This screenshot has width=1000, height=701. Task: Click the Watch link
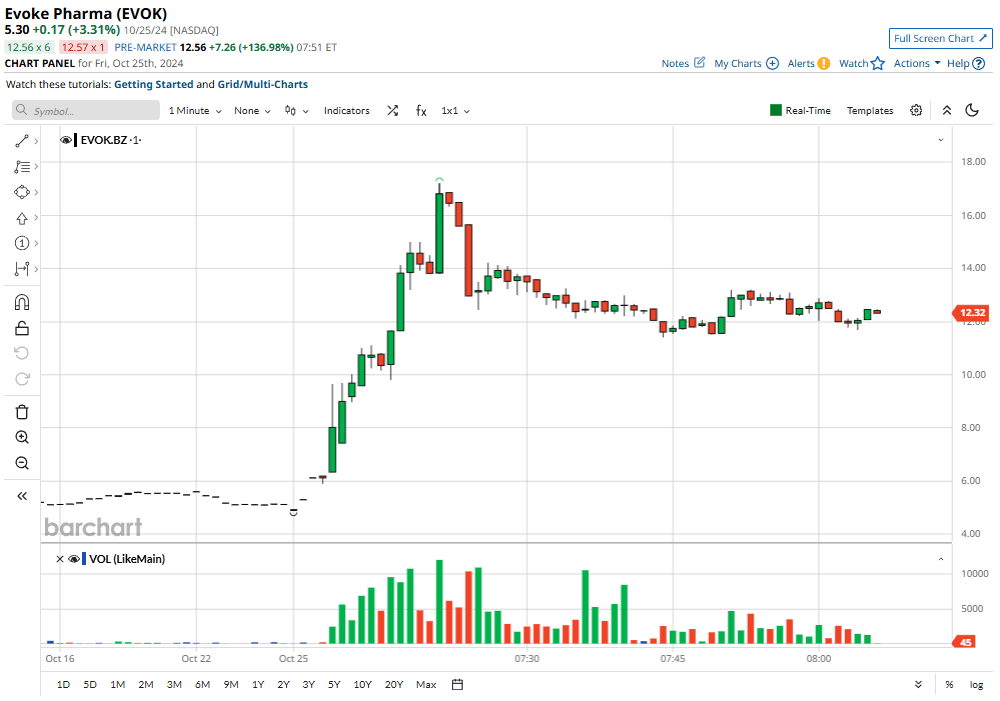(853, 63)
